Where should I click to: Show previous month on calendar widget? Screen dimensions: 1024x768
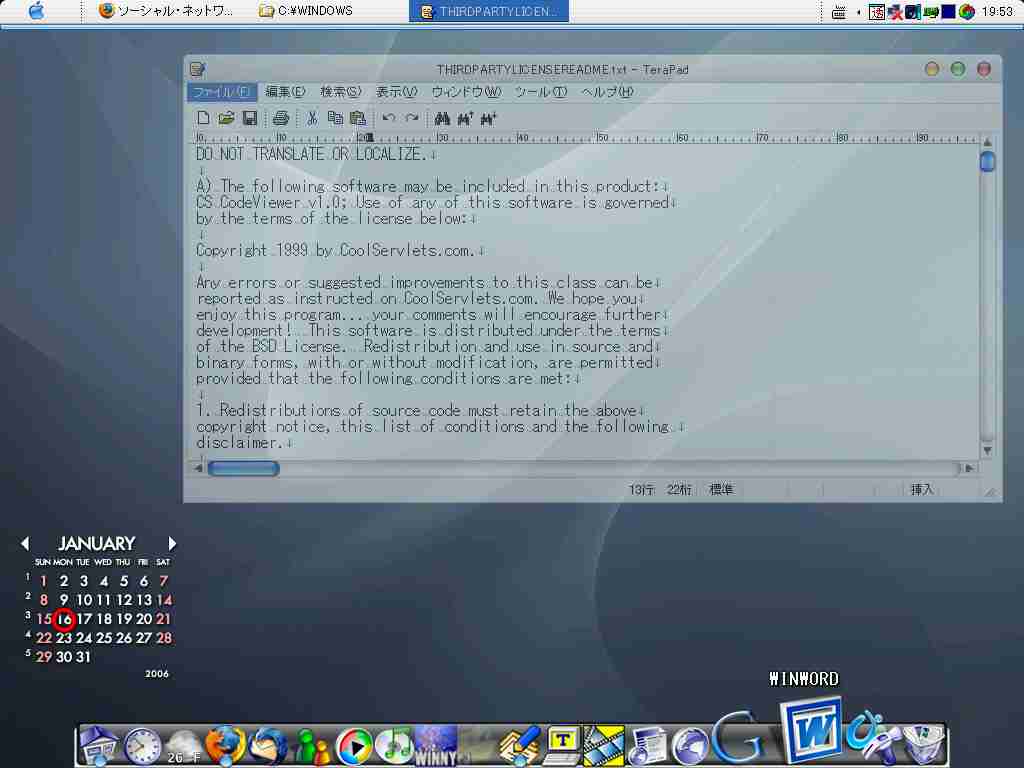(25, 543)
